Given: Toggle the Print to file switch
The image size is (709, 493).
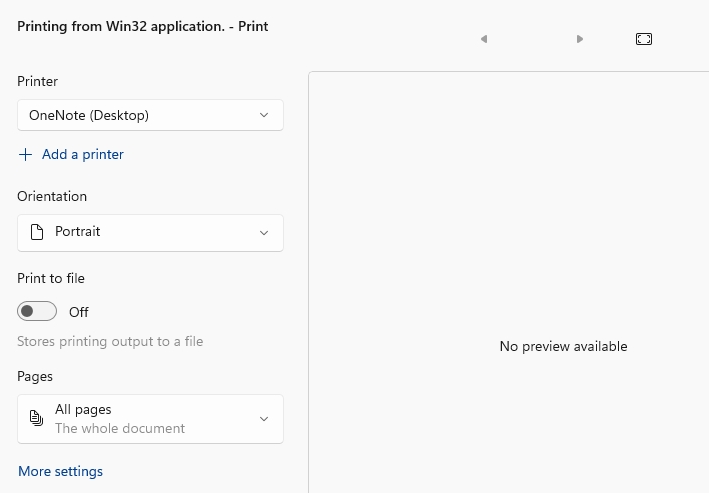Looking at the screenshot, I should click(x=37, y=311).
